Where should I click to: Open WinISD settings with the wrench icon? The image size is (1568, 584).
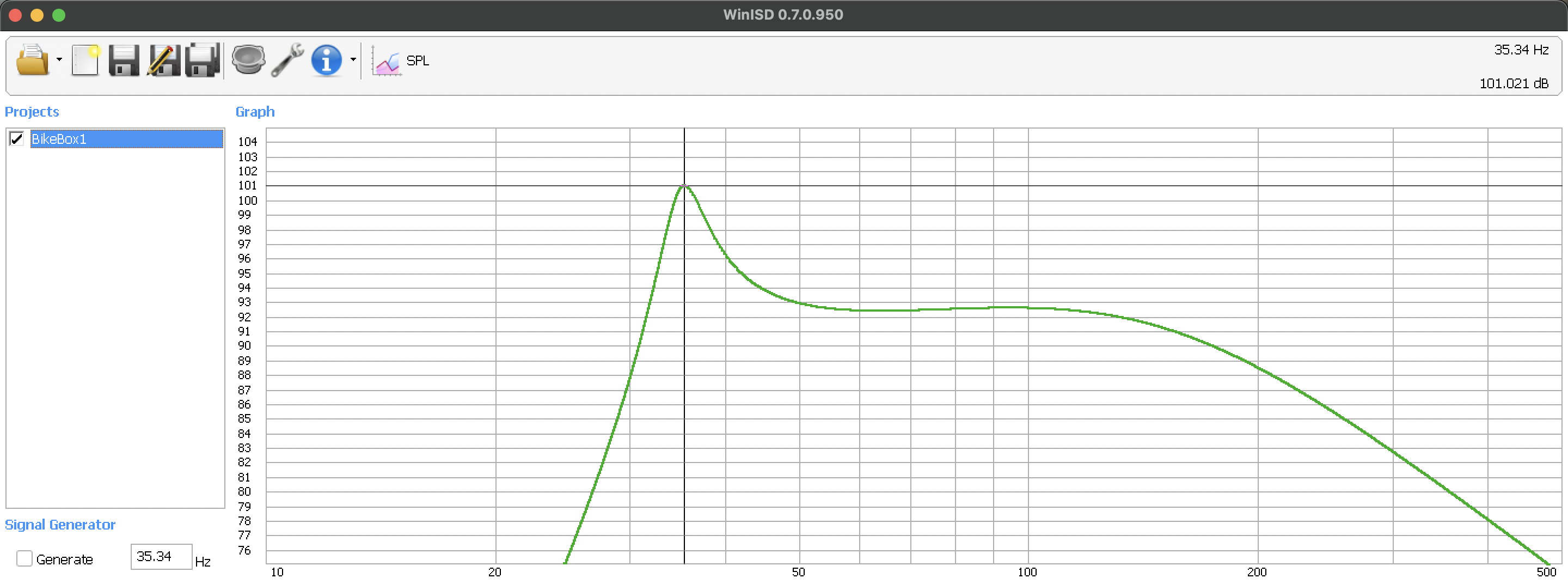tap(288, 60)
